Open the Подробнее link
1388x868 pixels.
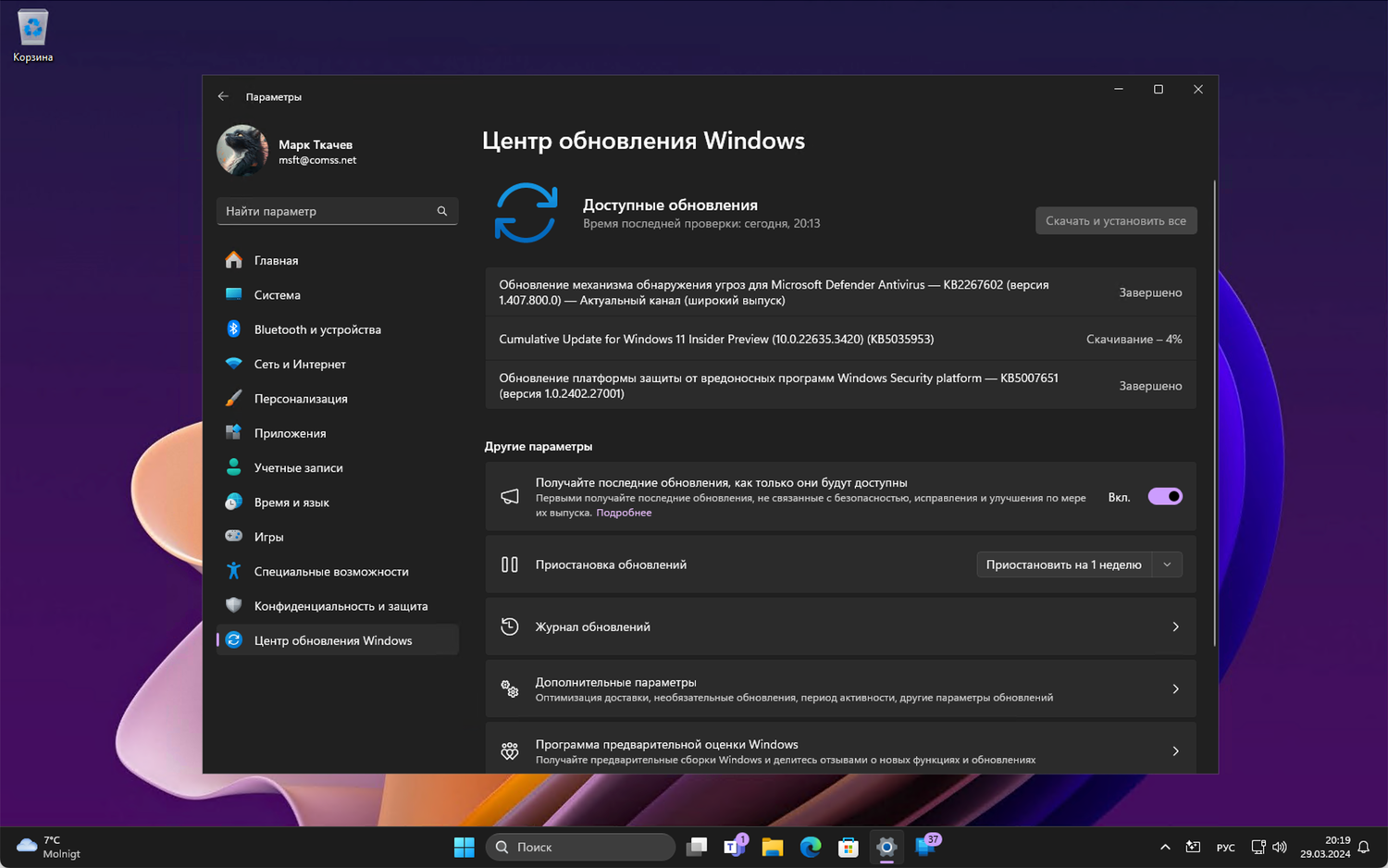624,513
